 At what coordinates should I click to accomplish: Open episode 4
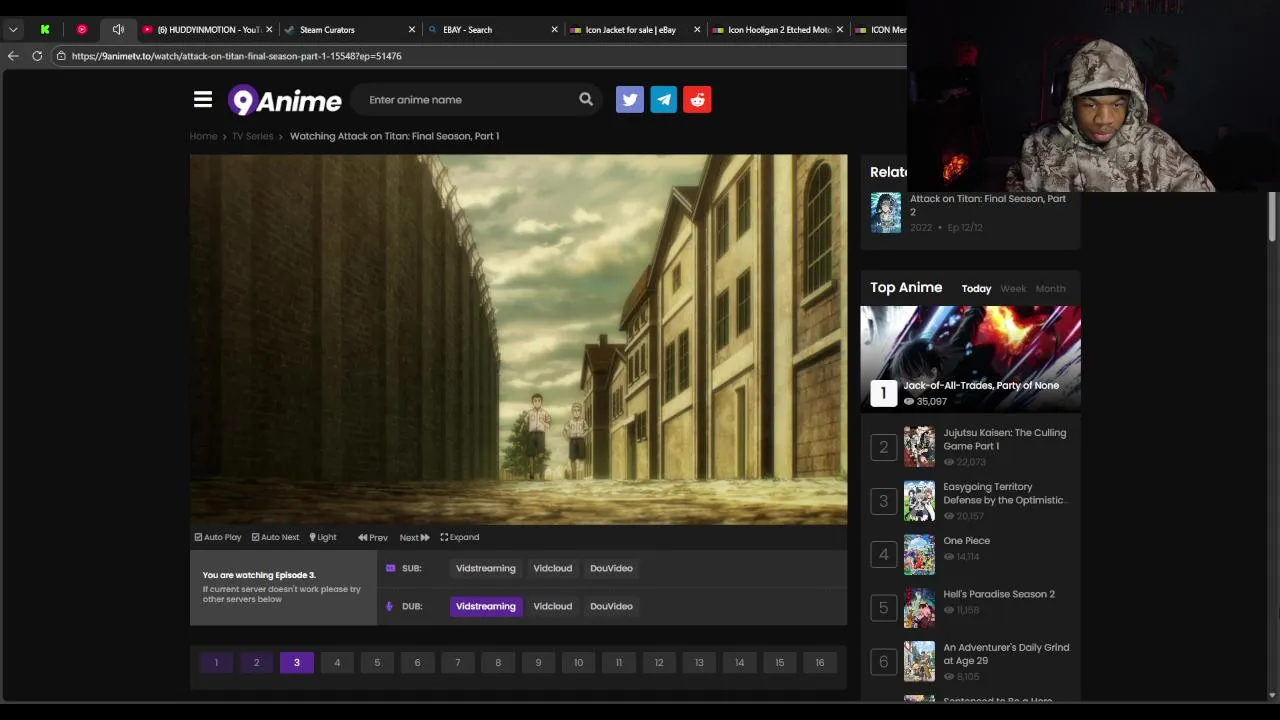[x=337, y=662]
